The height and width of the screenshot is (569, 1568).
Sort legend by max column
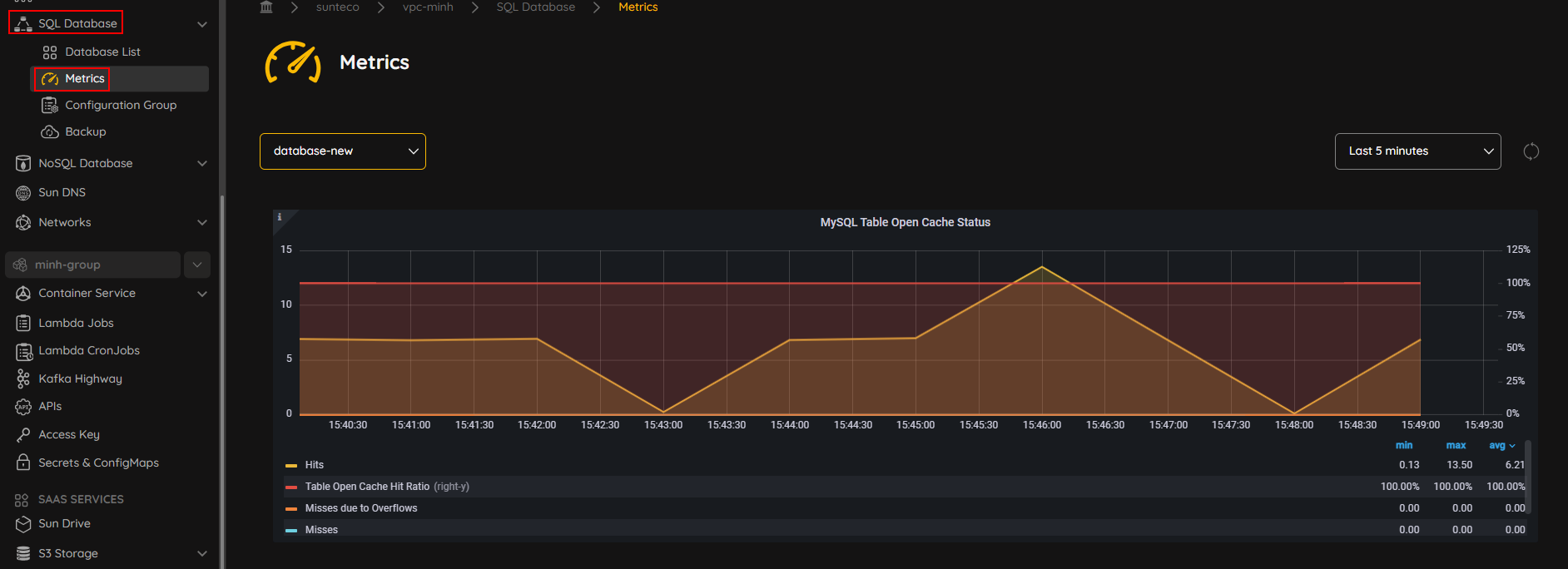click(1456, 445)
